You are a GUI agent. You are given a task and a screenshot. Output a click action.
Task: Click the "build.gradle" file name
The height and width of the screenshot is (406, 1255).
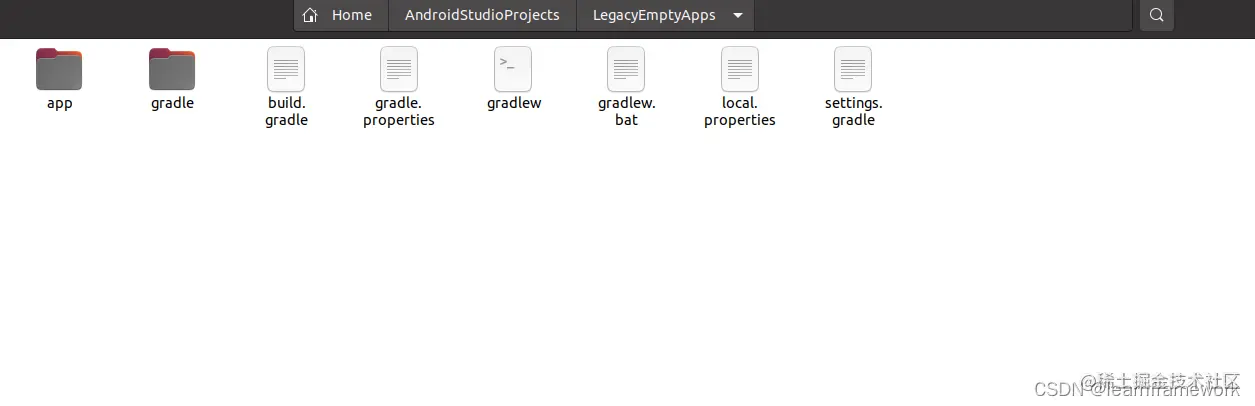coord(286,111)
